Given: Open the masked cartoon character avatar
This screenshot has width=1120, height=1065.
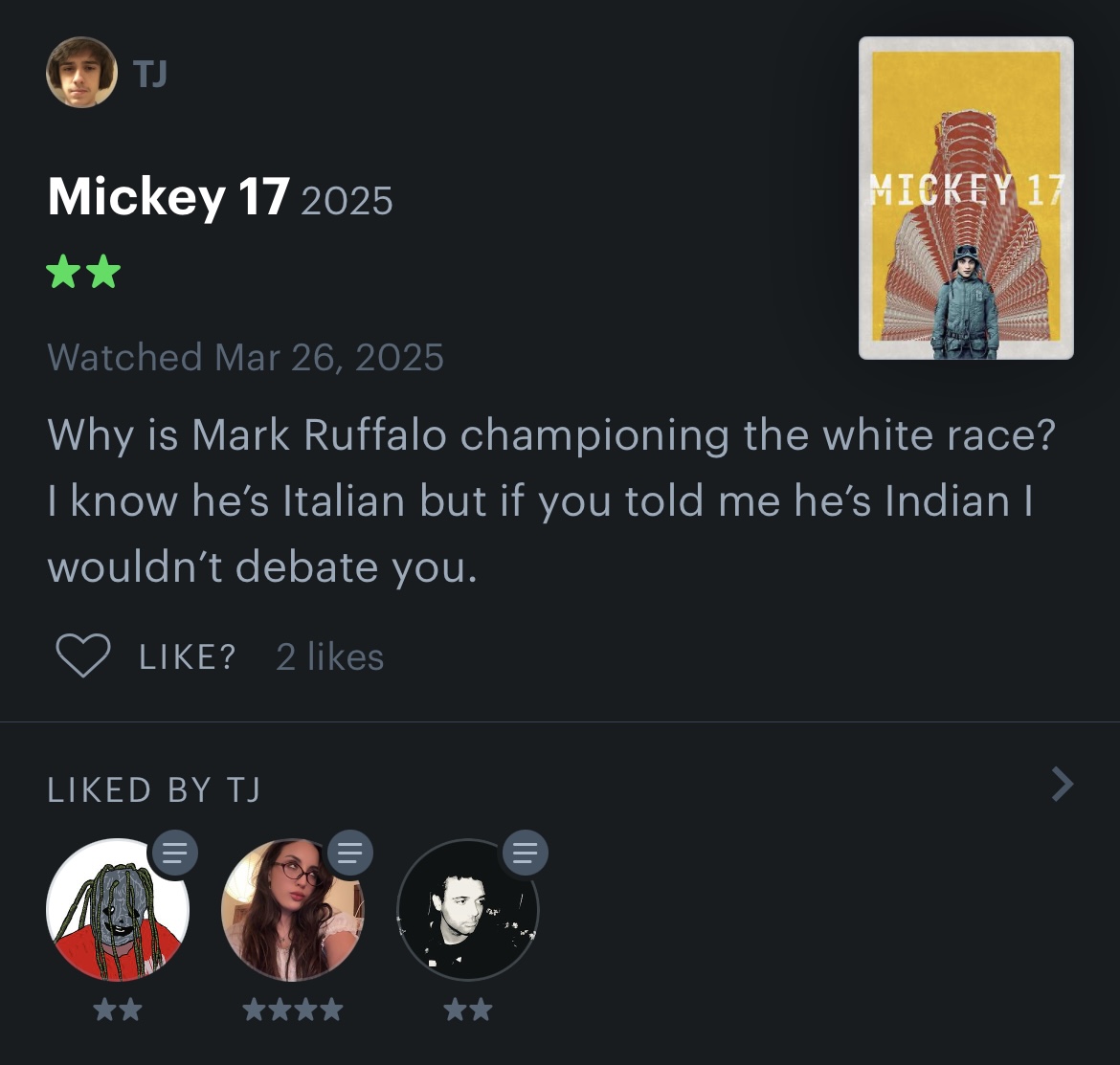Looking at the screenshot, I should pos(117,909).
